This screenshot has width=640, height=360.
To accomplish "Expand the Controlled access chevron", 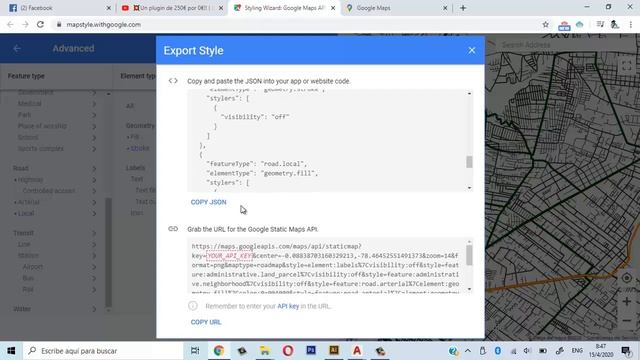I will coord(94,191).
